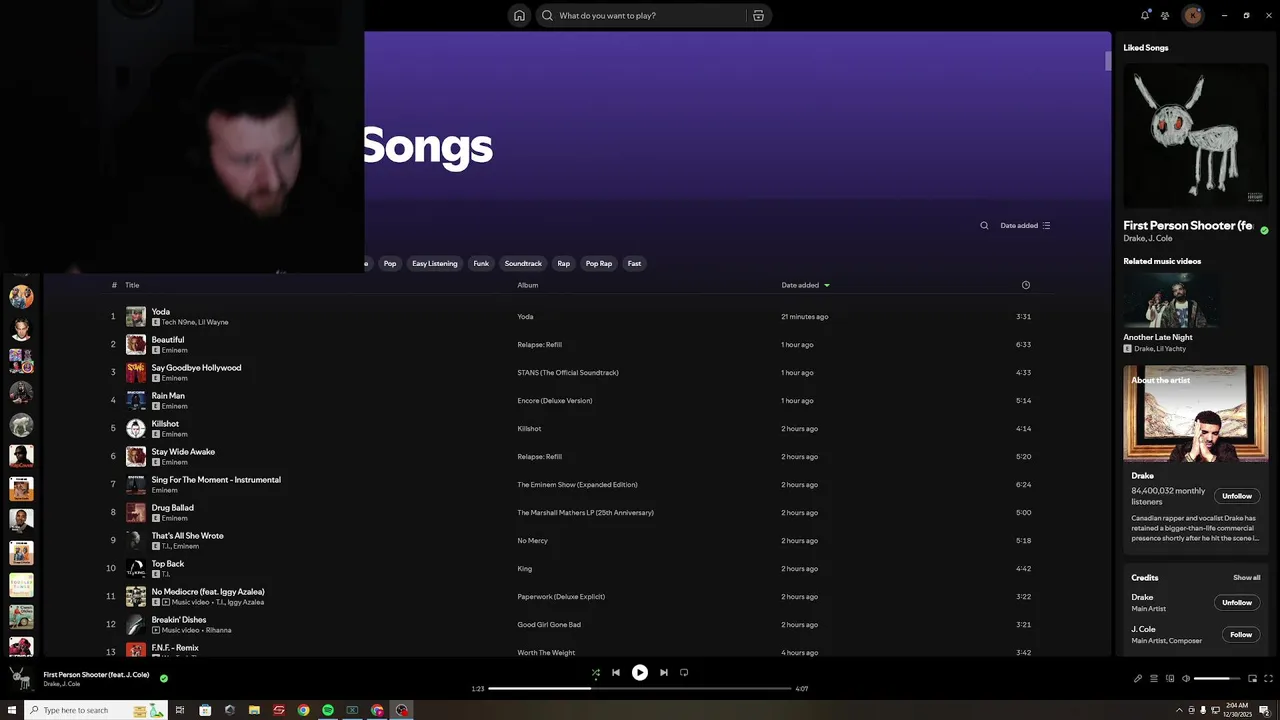Open the user profile avatar menu
1280x720 pixels.
pyautogui.click(x=1192, y=15)
